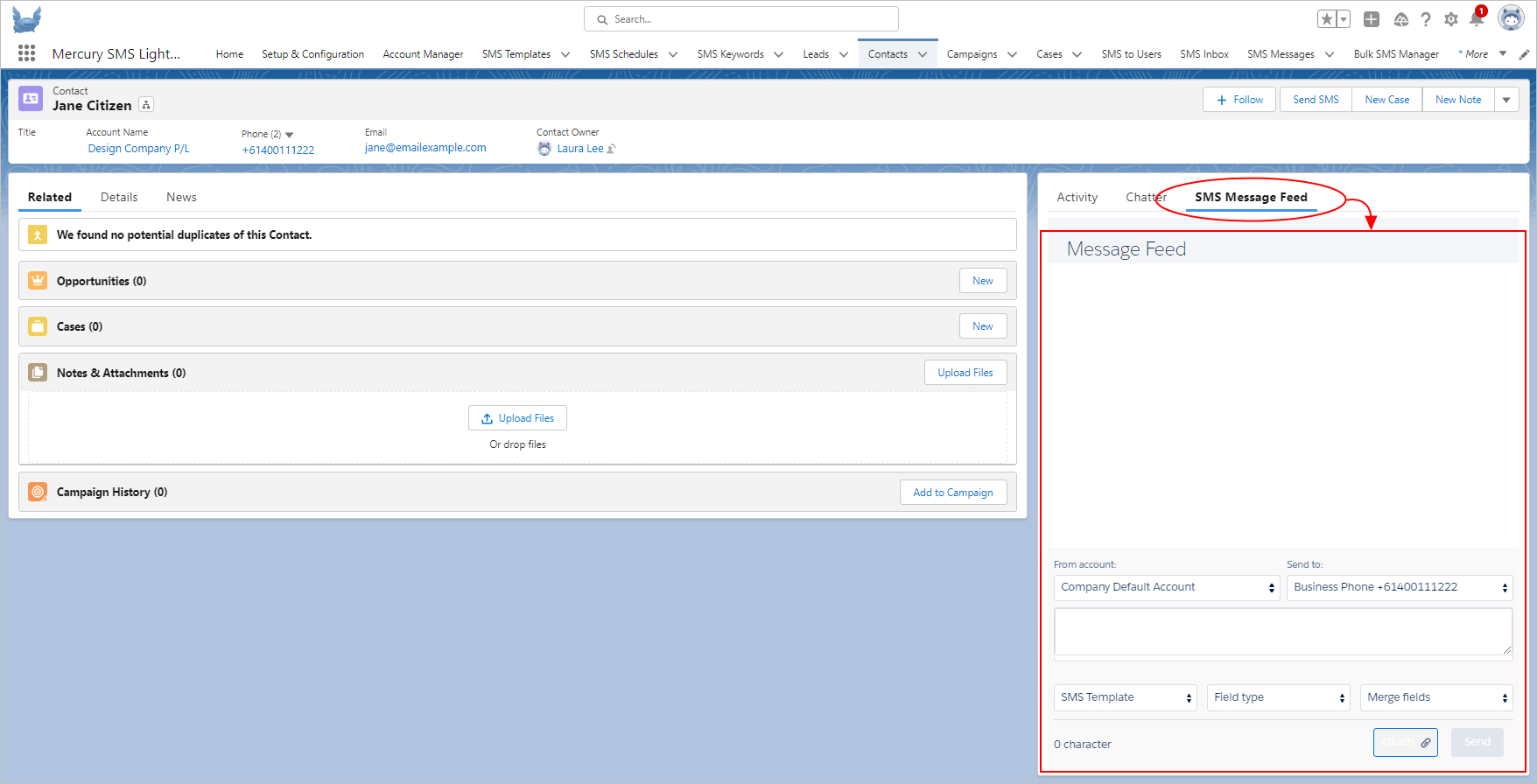Open the Phone (2) dropdown arrow
Viewport: 1537px width, 784px height.
(290, 135)
